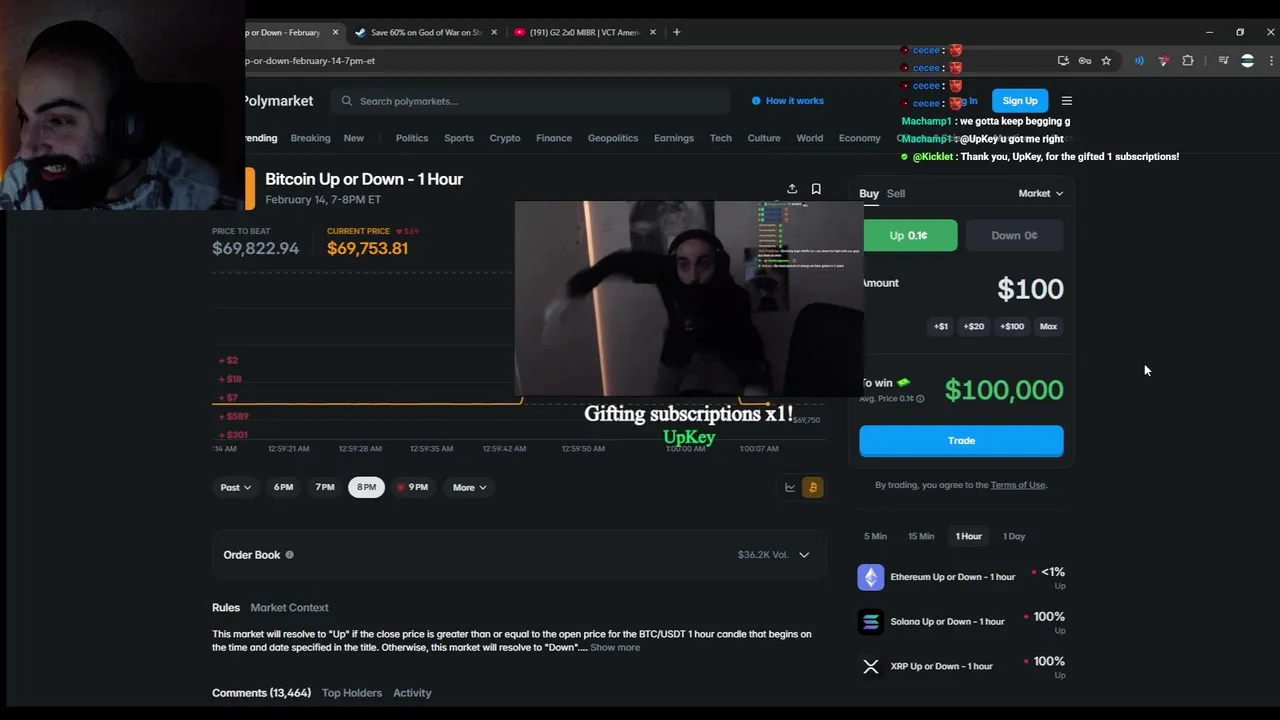Choose the 5 Min interval

[x=875, y=537]
